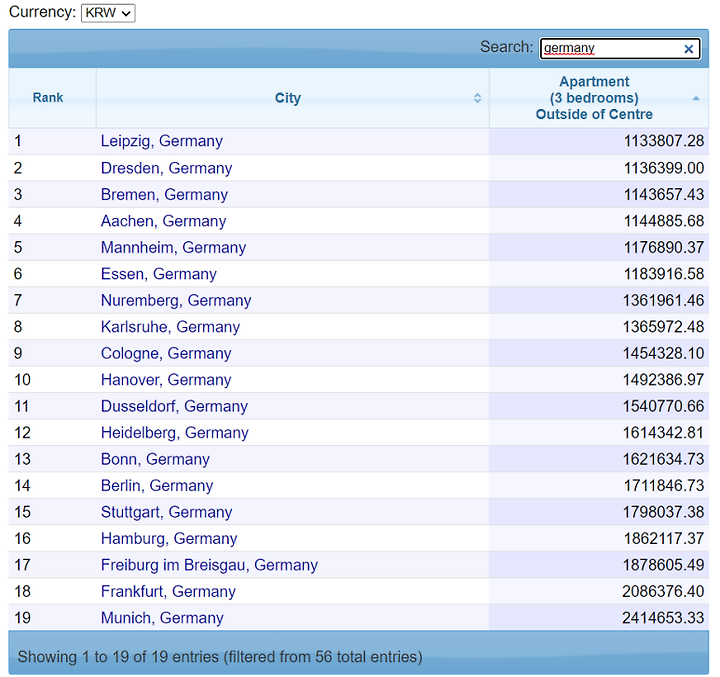720x677 pixels.
Task: Select the value 1361961.46 for Nuremberg
Action: click(663, 300)
